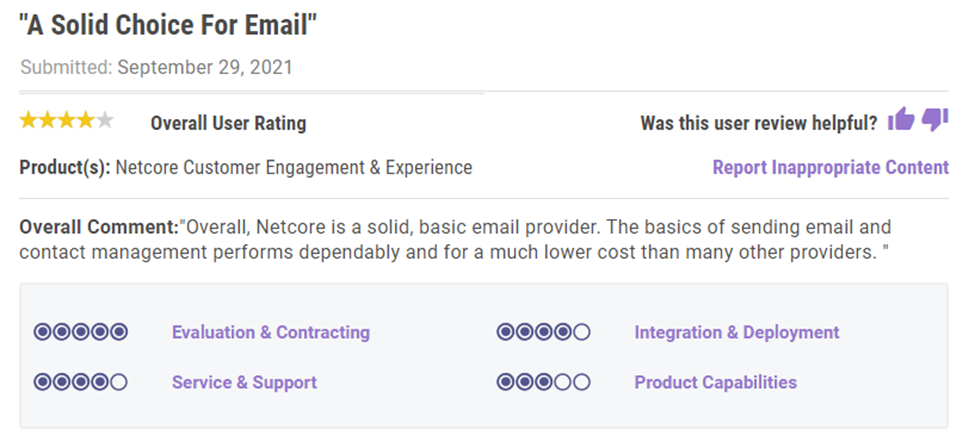Screen dimensions: 975x435
Task: Click the fourth gold star in the rating
Action: point(85,120)
